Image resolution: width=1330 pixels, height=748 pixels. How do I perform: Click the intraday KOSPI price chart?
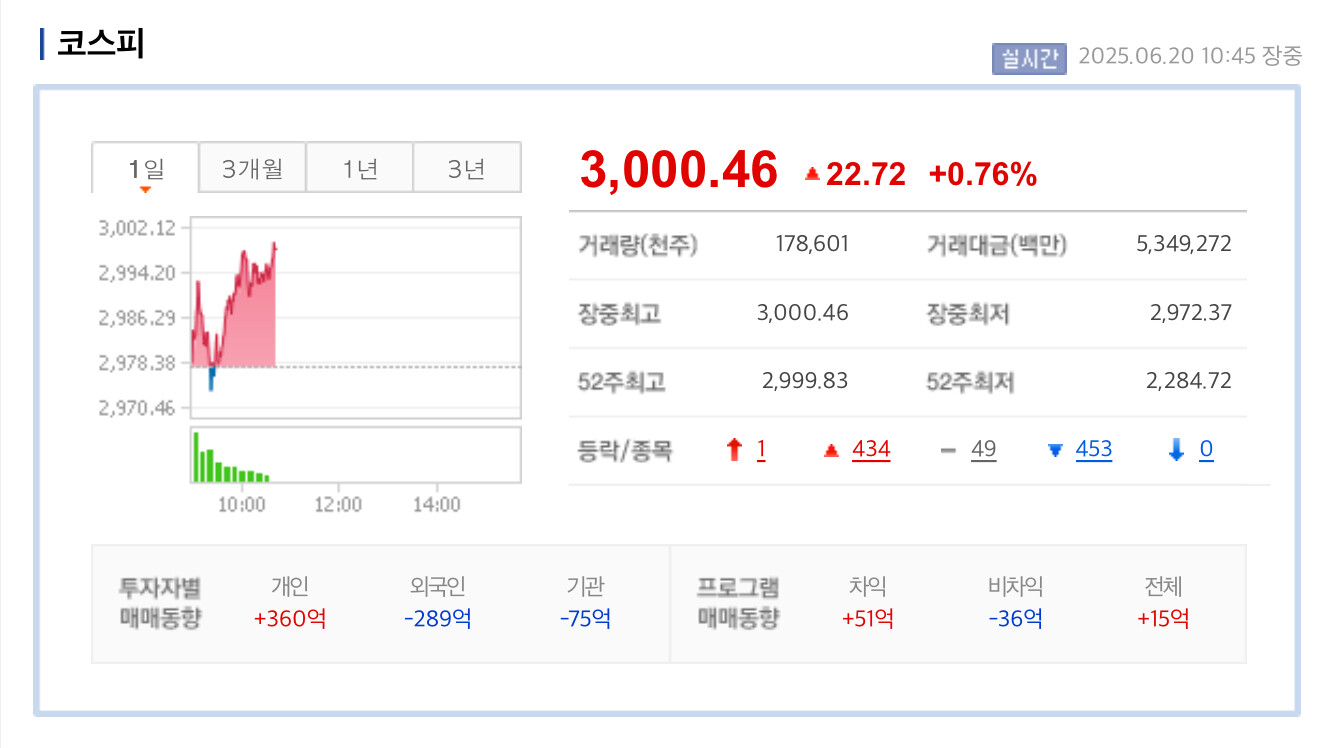(x=356, y=317)
